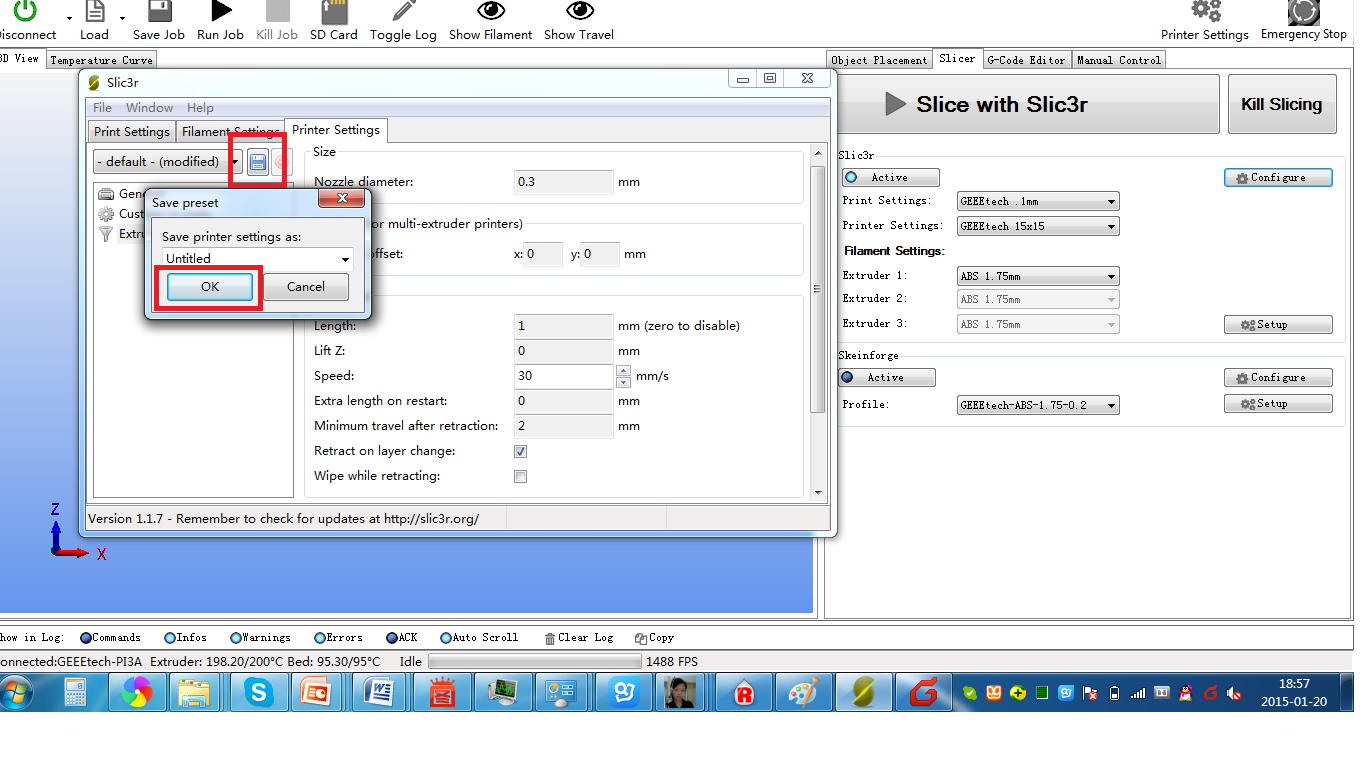Click the Slic3r settings pane scrollbar
The image size is (1366, 768).
coord(817,290)
